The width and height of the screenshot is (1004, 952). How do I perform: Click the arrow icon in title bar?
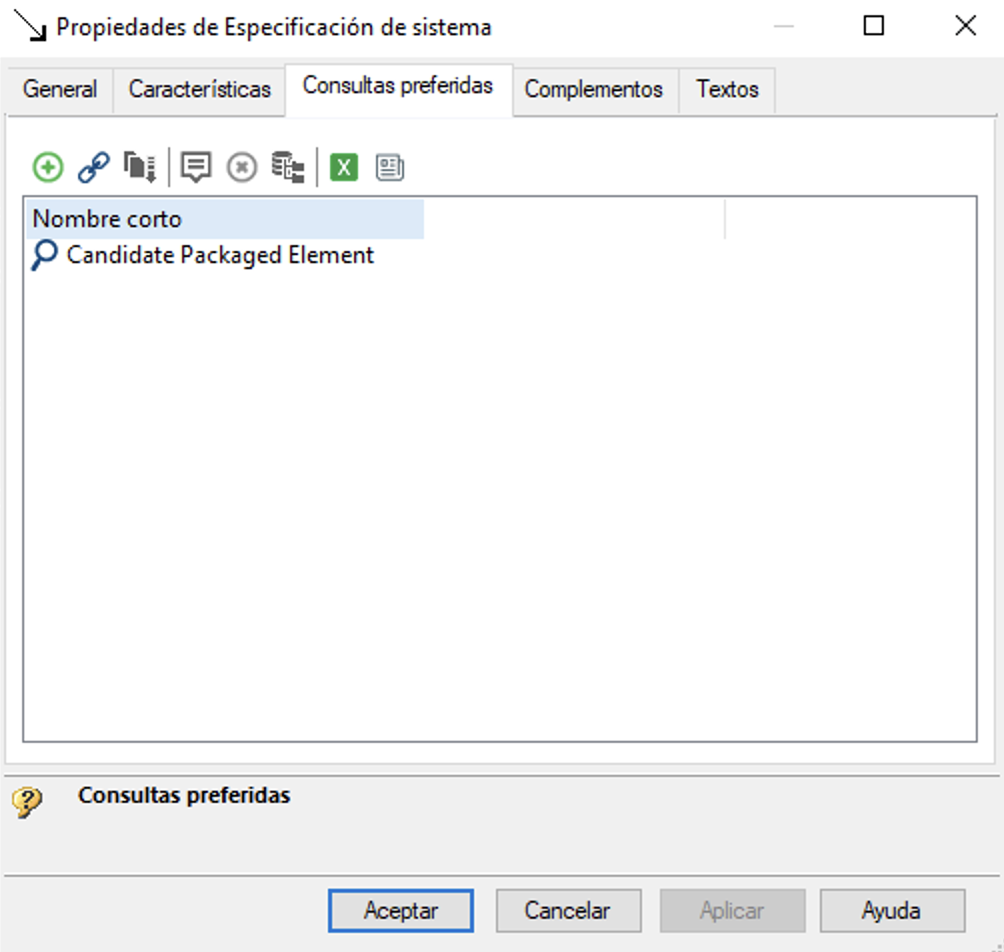(x=30, y=27)
